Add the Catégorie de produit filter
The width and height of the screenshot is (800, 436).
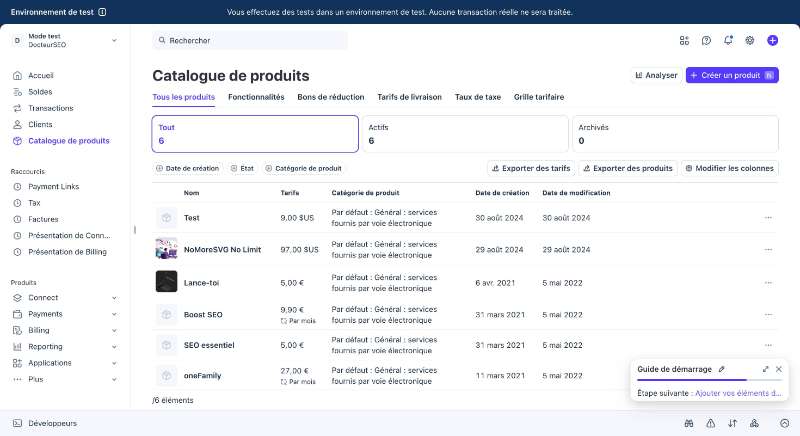(x=304, y=168)
